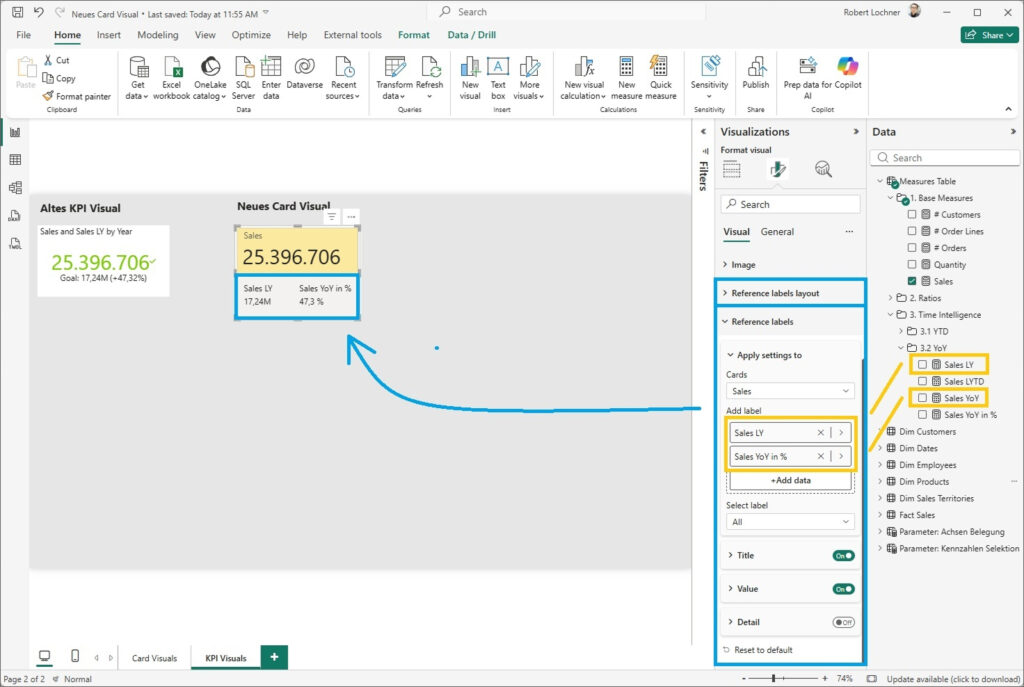Check the Quantity measure checkbox
Screen dimensions: 1024x687
(x=911, y=265)
